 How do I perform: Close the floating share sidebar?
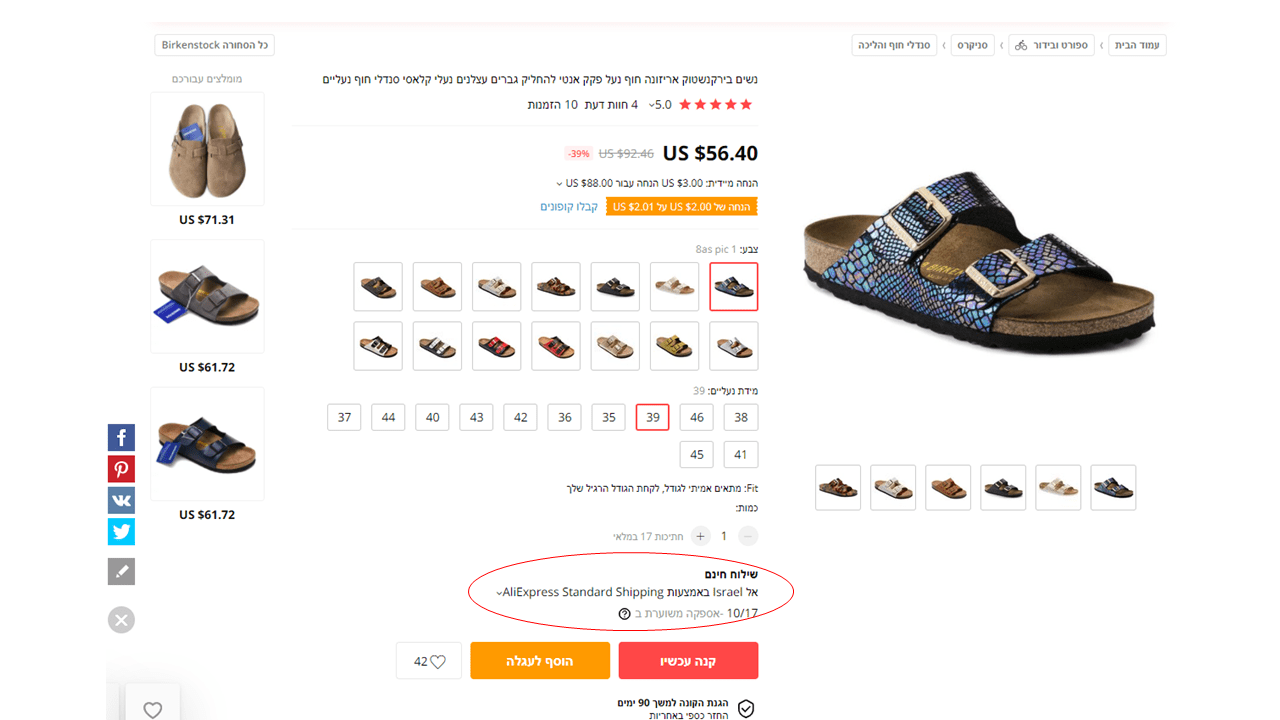(121, 620)
